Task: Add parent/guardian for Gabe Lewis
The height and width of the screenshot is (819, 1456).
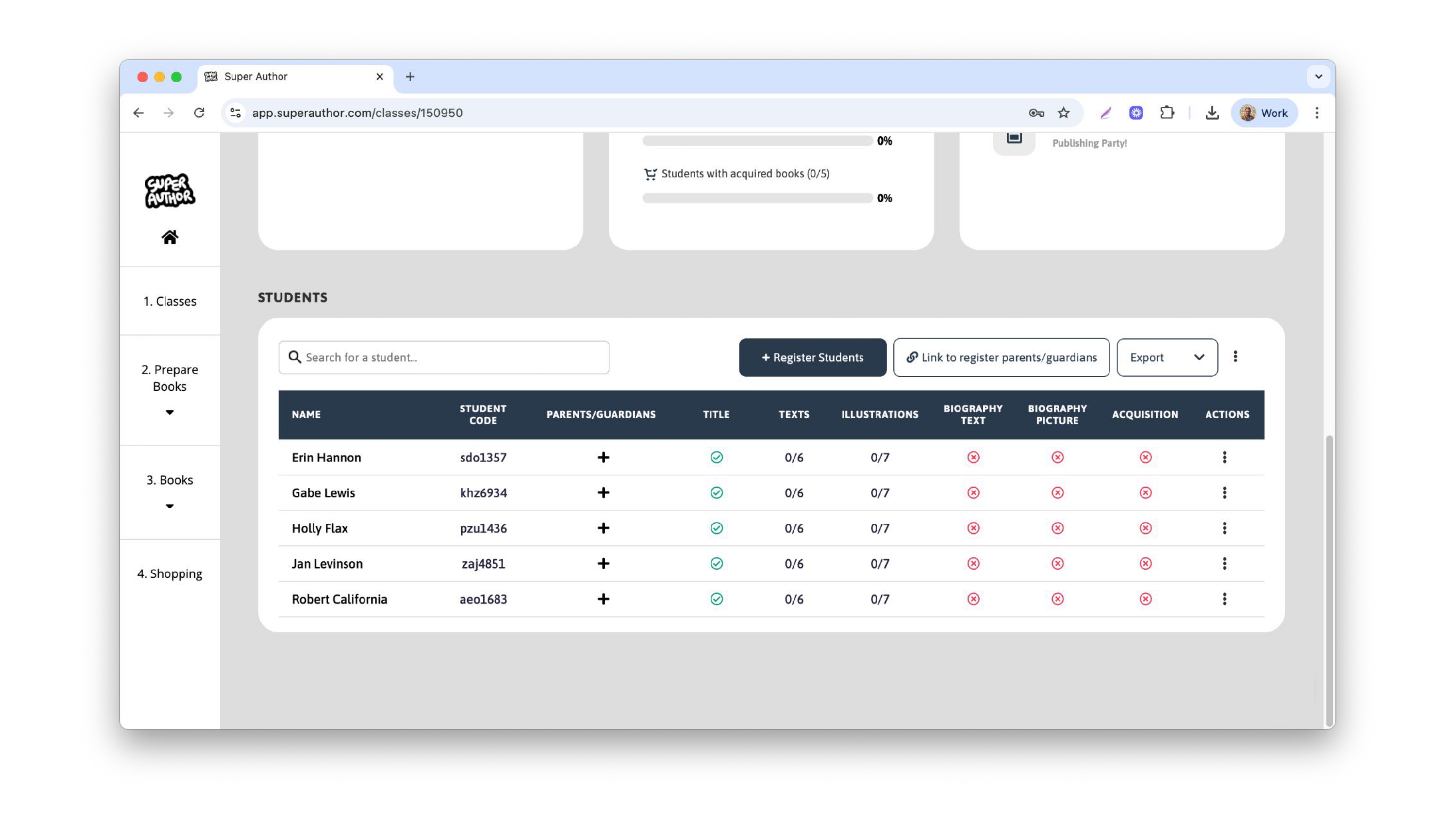Action: point(603,493)
